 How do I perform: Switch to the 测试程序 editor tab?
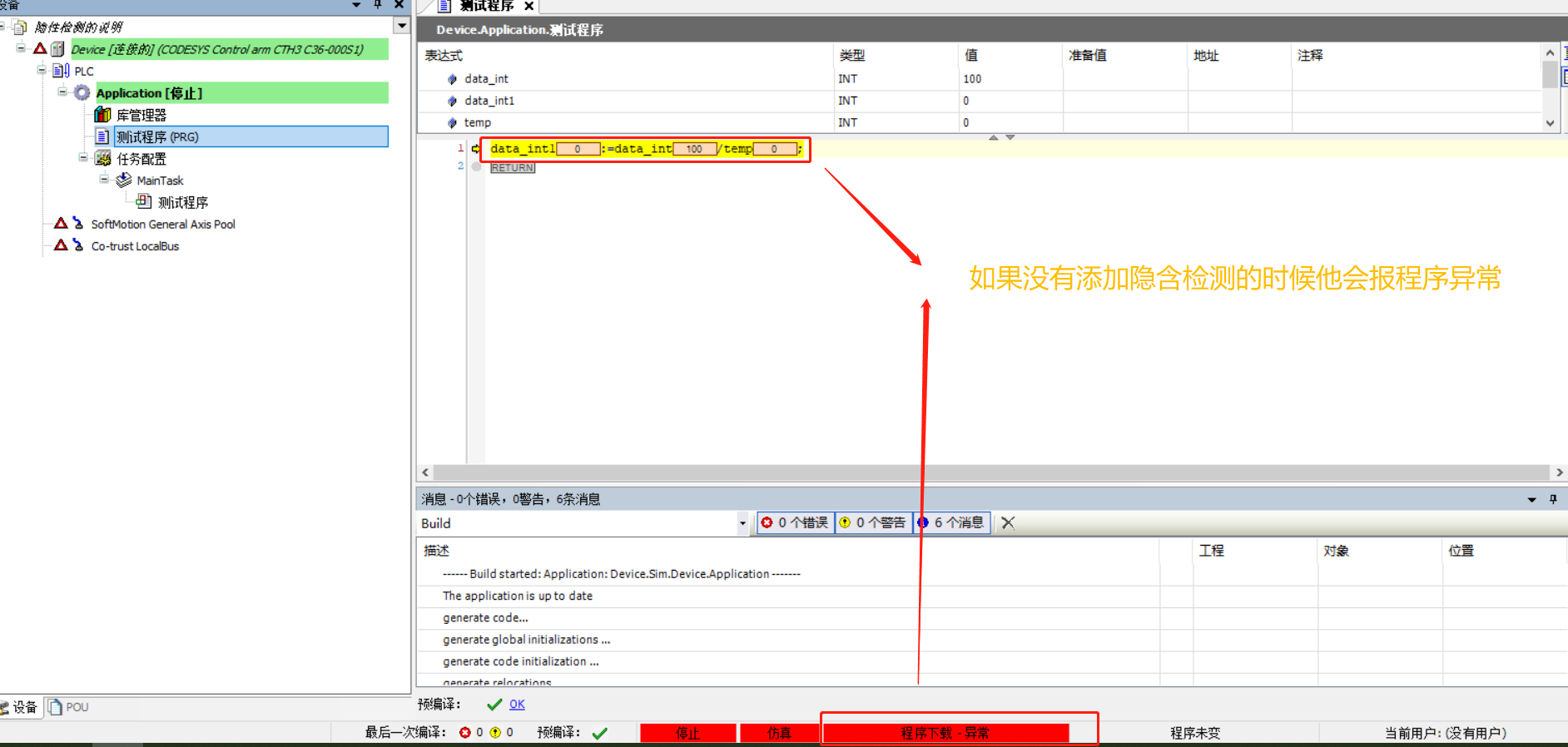point(487,6)
